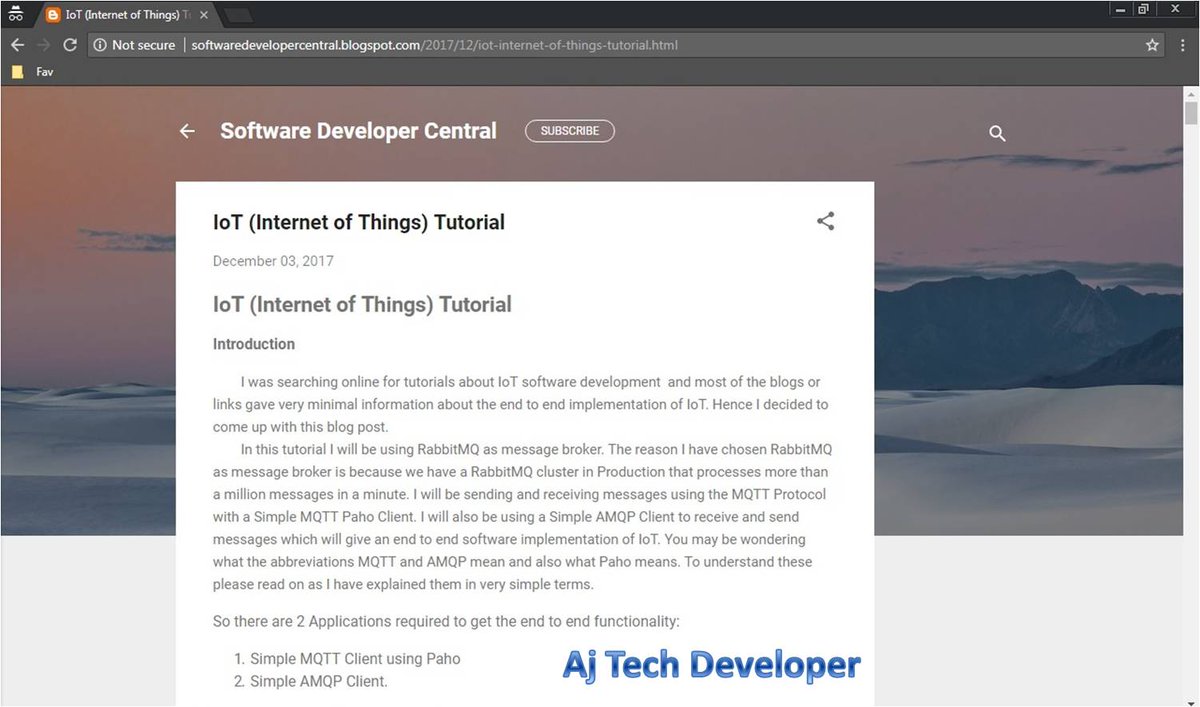
Task: Open the 'Software Developer Central' blog title link
Action: 358,131
